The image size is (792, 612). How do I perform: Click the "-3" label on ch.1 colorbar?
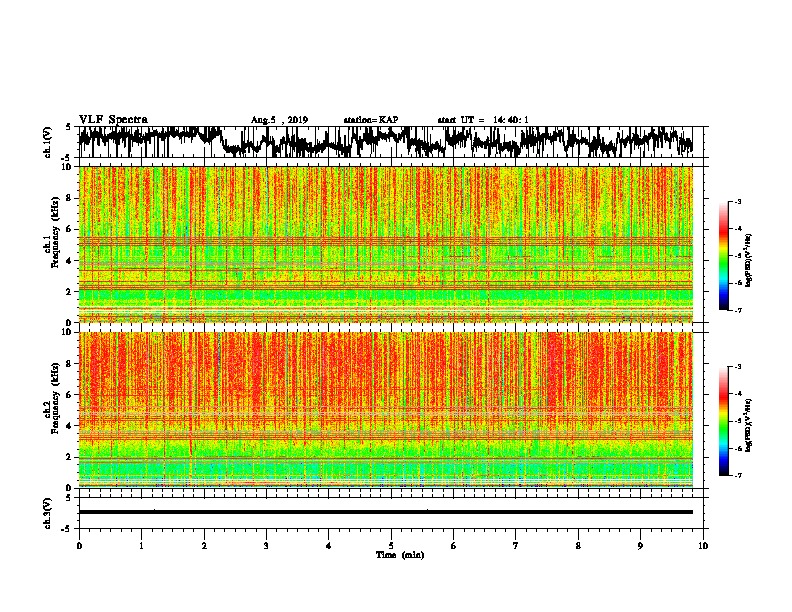coord(738,202)
